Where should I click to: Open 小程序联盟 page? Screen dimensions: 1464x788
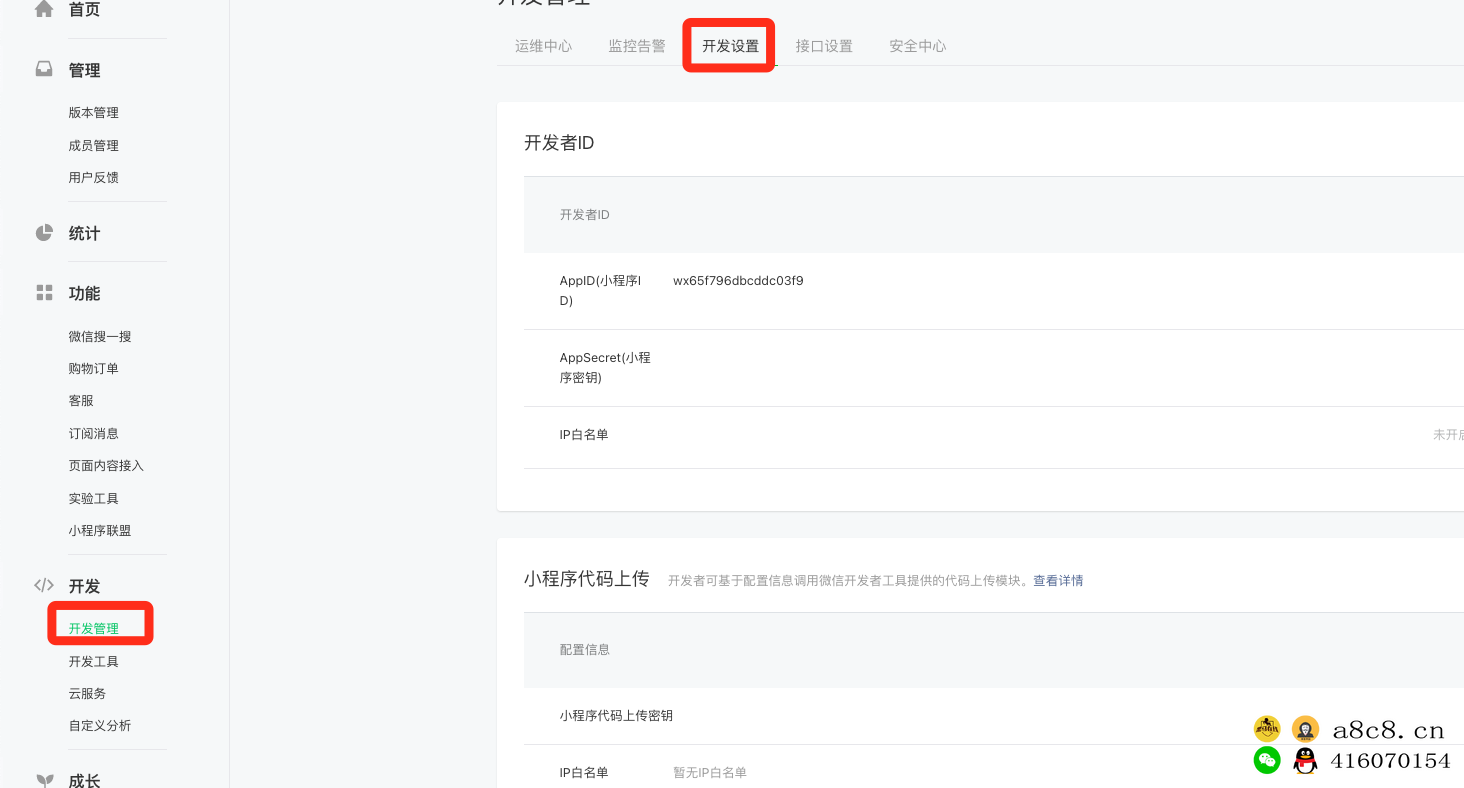[100, 531]
